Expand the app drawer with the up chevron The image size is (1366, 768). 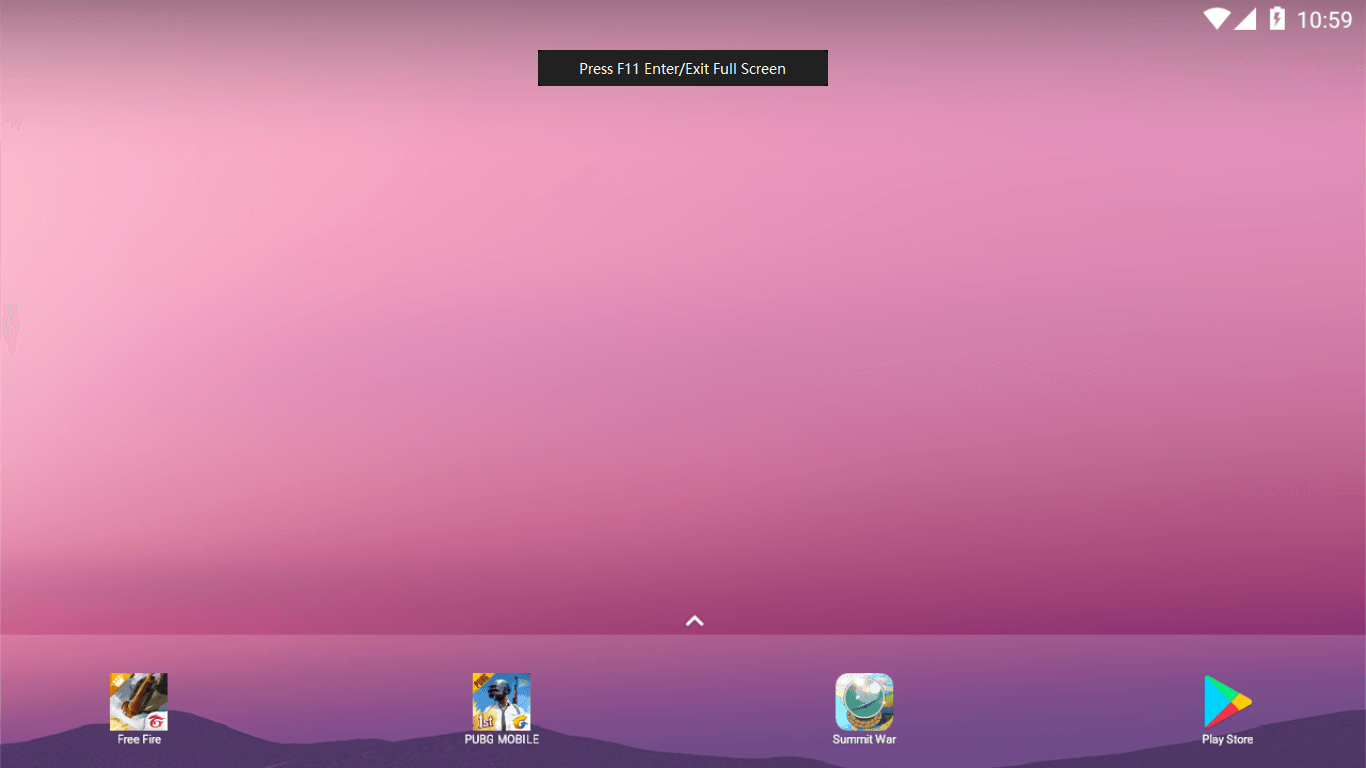[695, 621]
